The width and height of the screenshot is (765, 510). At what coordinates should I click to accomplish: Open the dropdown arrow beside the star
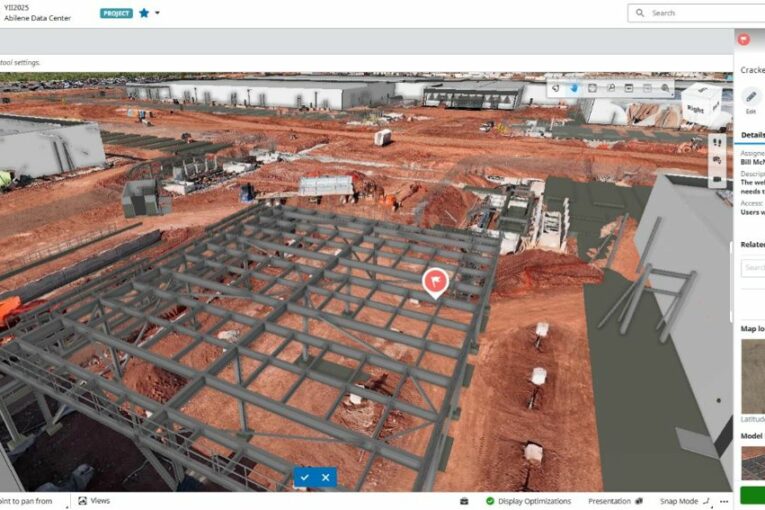157,13
